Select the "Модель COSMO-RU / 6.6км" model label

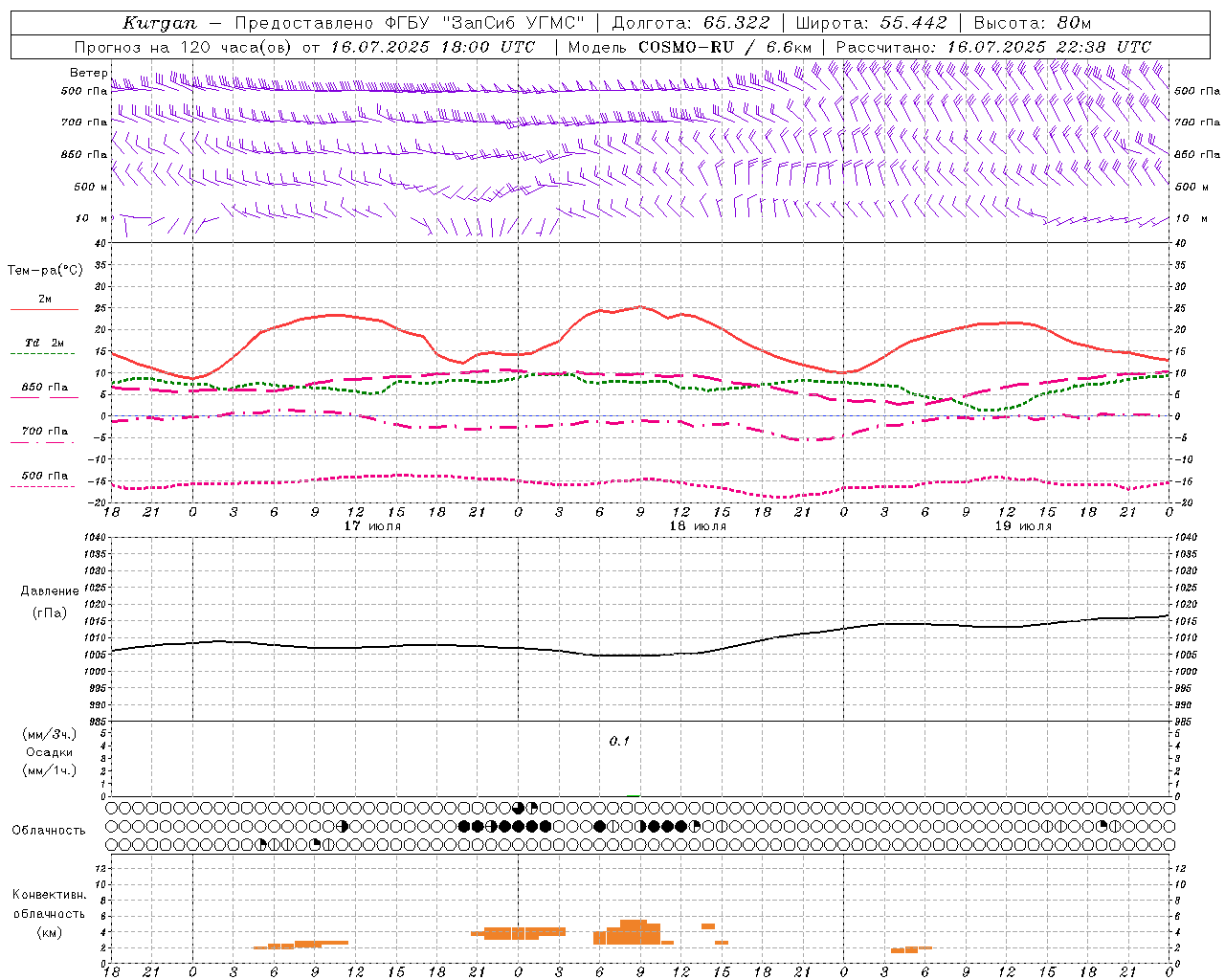point(689,47)
